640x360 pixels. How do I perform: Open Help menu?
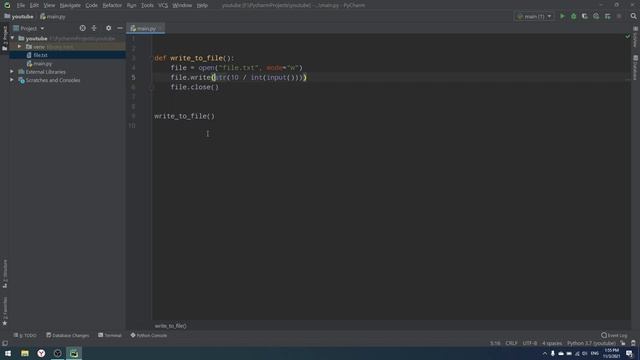click(x=202, y=5)
